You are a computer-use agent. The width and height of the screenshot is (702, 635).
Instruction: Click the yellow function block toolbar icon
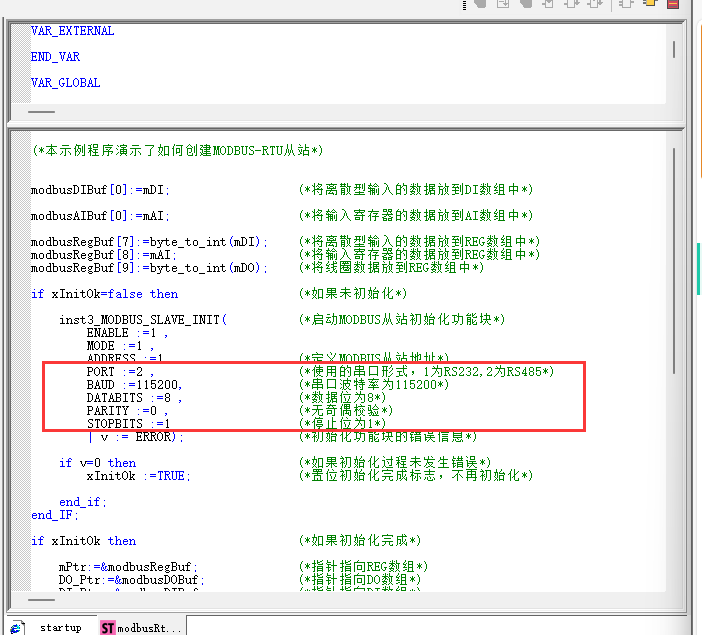click(650, 4)
